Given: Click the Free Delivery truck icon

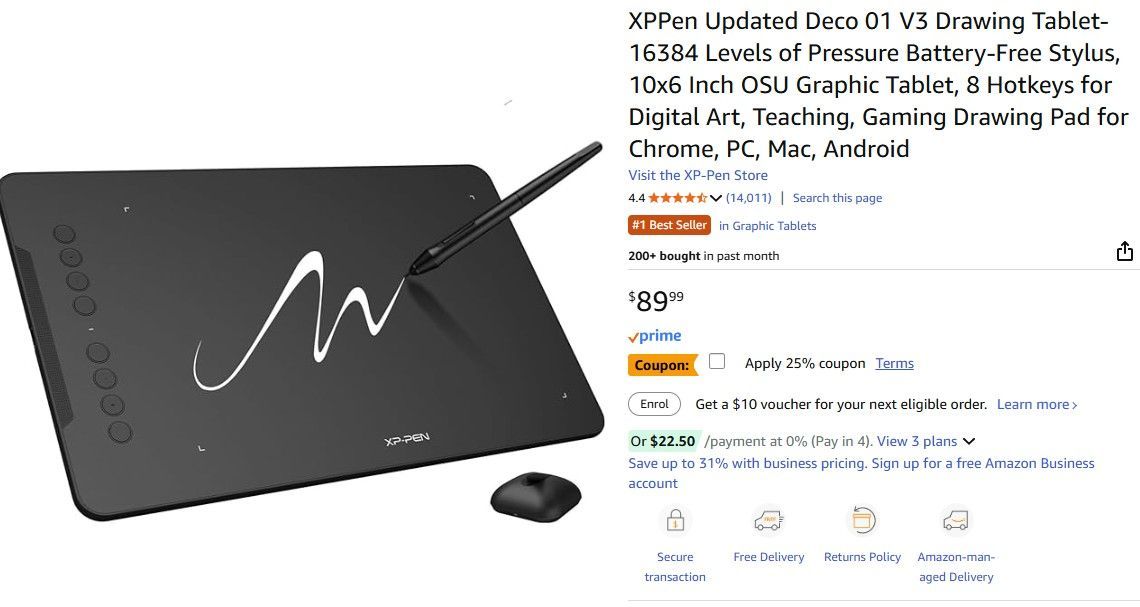Looking at the screenshot, I should coord(768,520).
